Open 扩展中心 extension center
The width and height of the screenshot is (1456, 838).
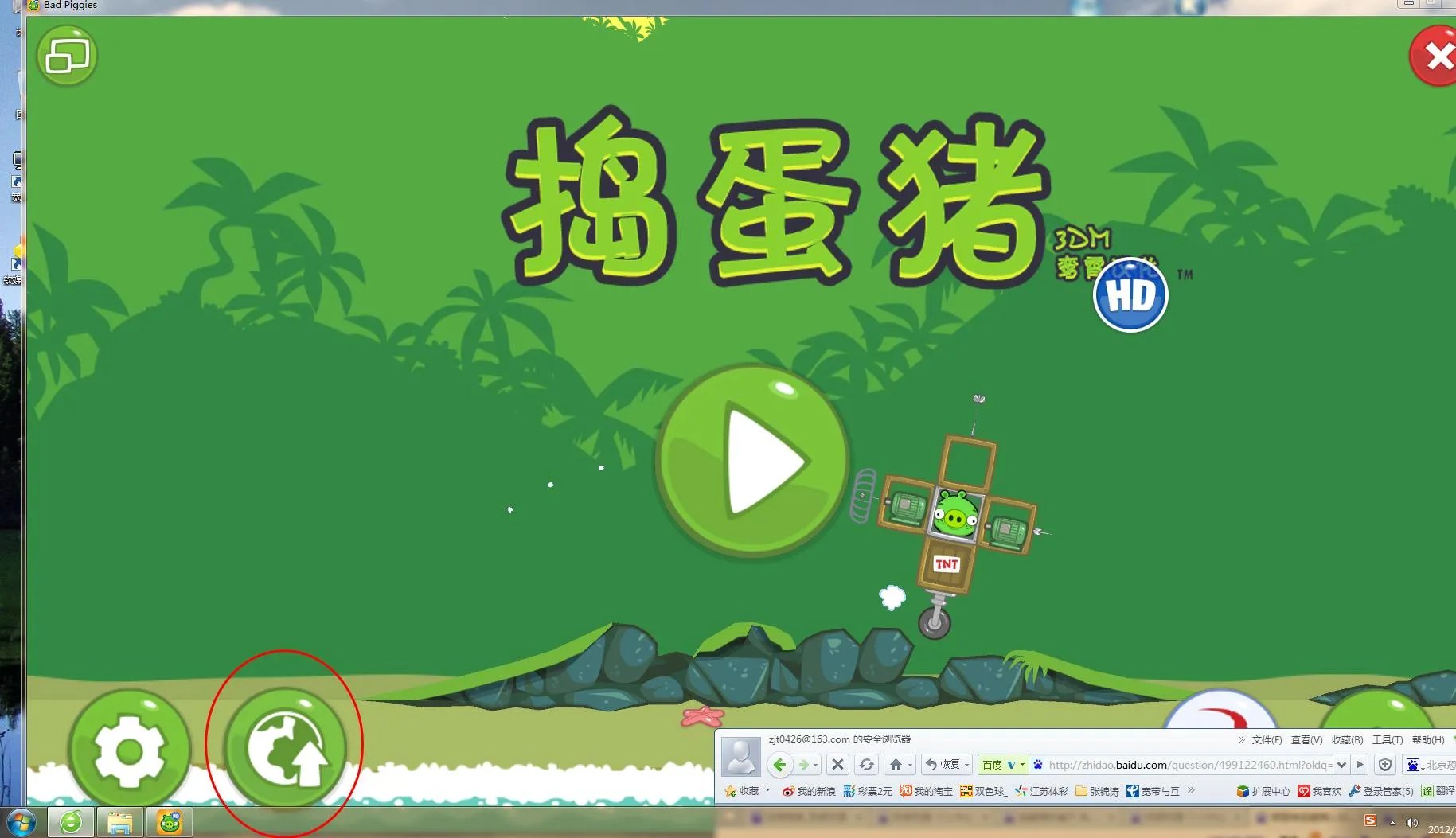pos(1263,791)
